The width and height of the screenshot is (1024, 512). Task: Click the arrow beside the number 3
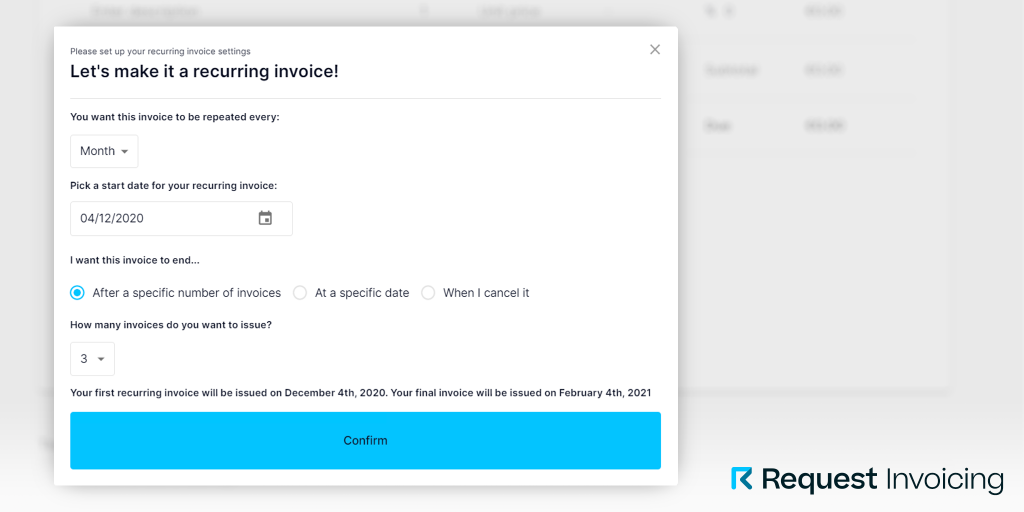tap(101, 359)
